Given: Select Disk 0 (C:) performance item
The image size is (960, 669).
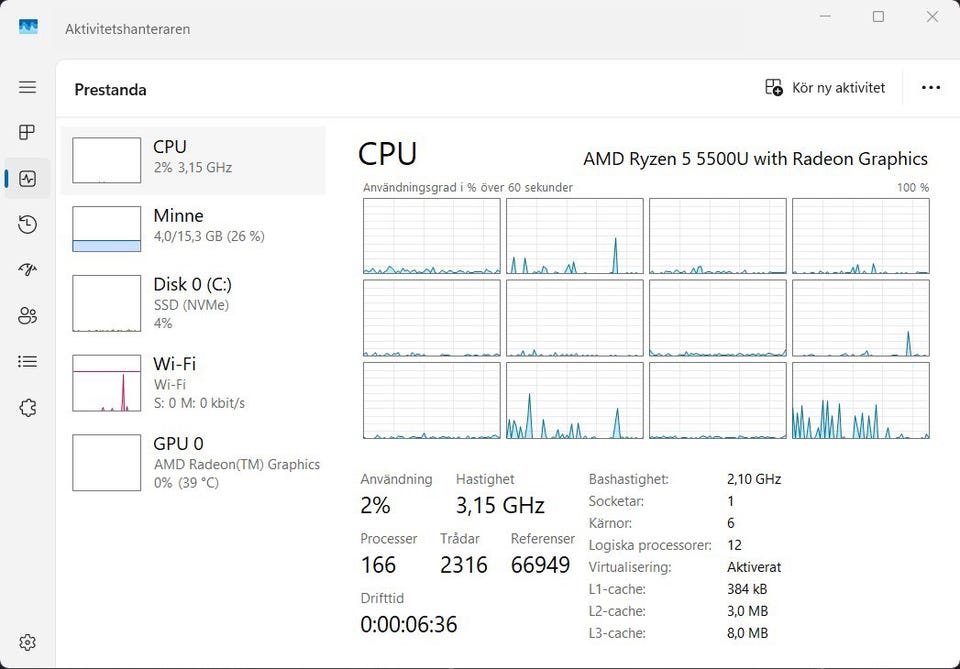Looking at the screenshot, I should (x=193, y=303).
